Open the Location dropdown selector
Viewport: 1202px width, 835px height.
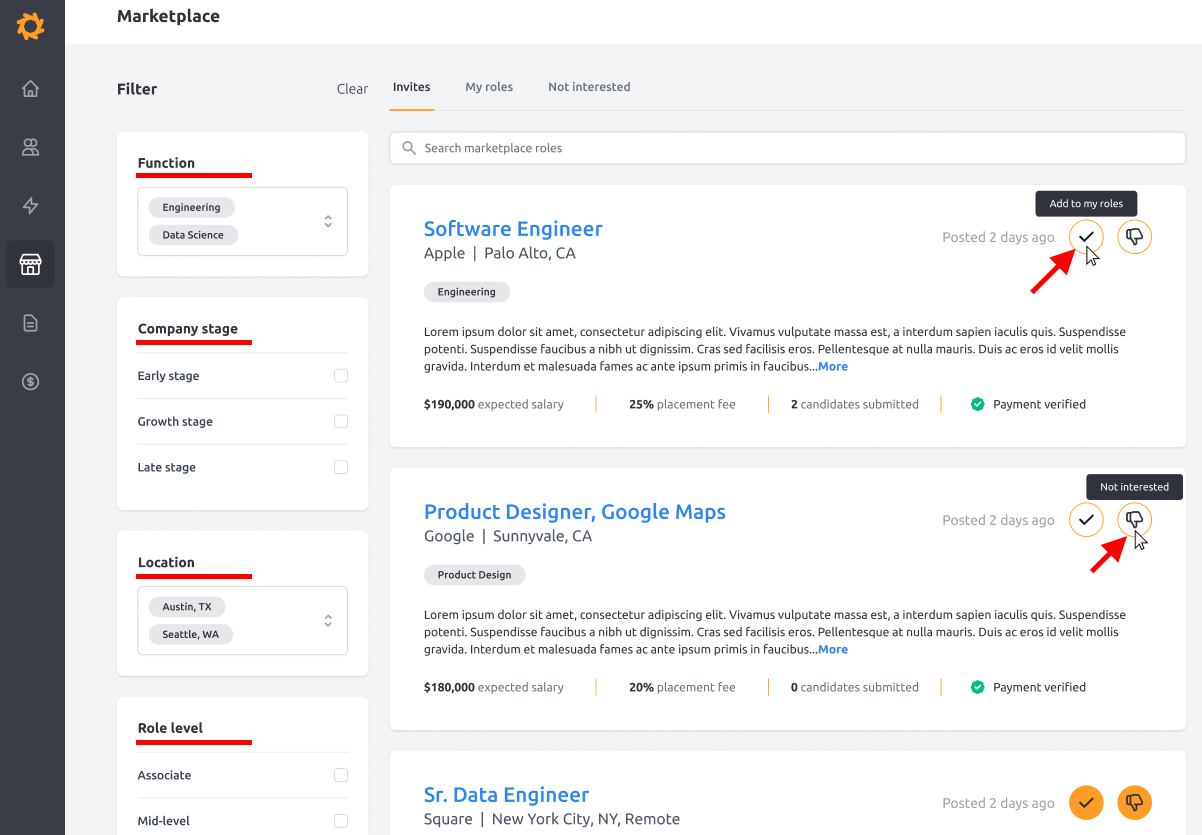(328, 621)
